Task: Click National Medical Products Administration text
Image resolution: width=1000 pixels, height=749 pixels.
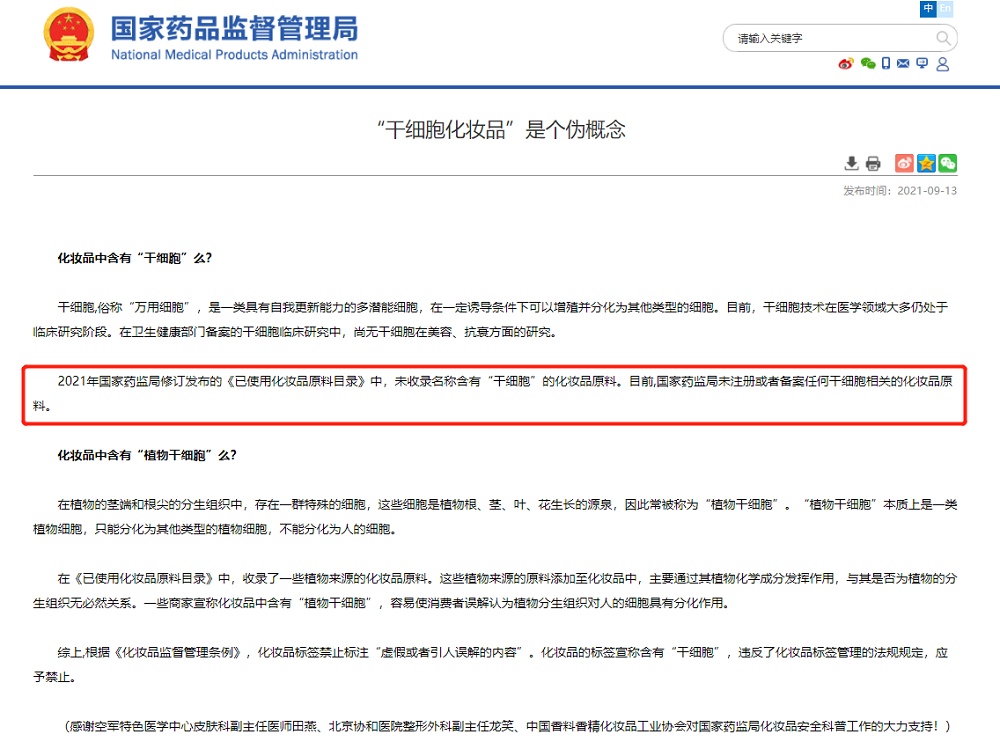Action: (233, 55)
